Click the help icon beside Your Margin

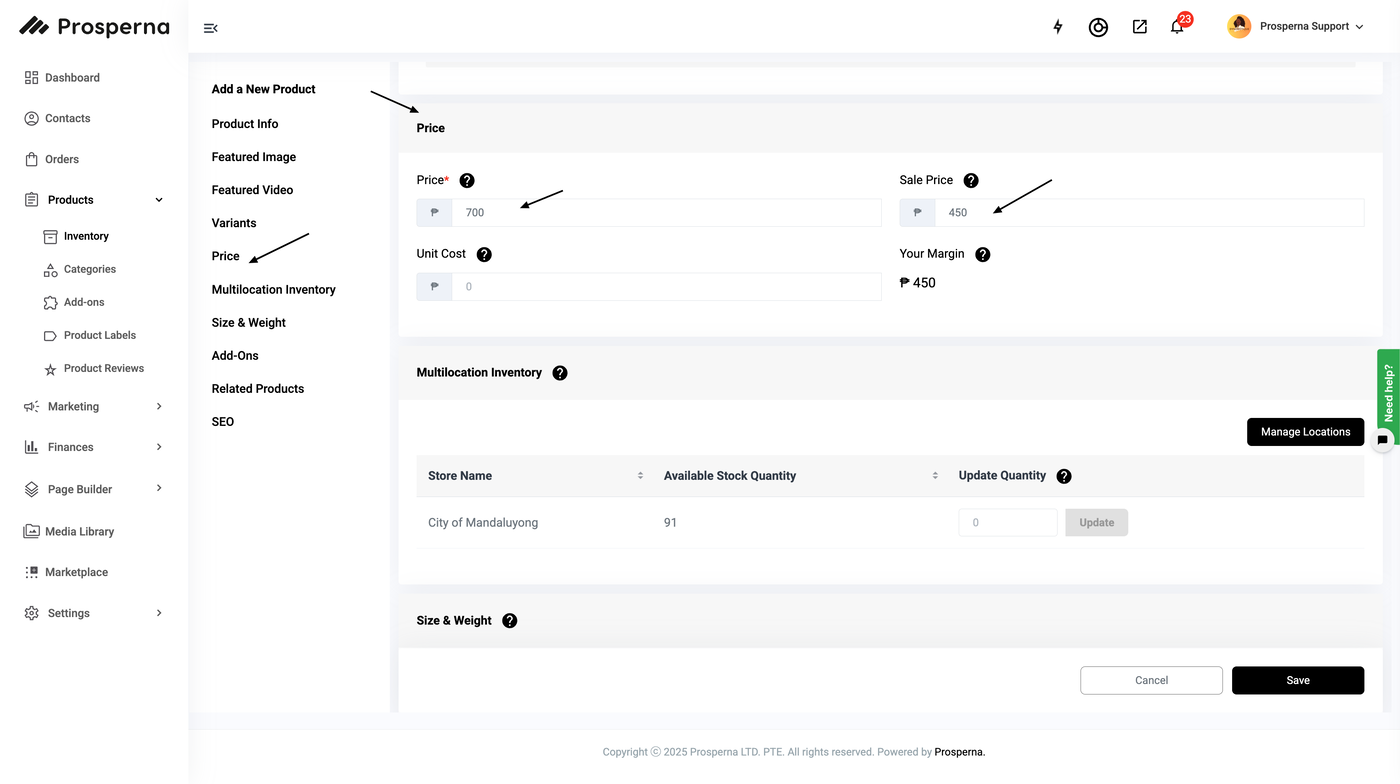(x=983, y=255)
